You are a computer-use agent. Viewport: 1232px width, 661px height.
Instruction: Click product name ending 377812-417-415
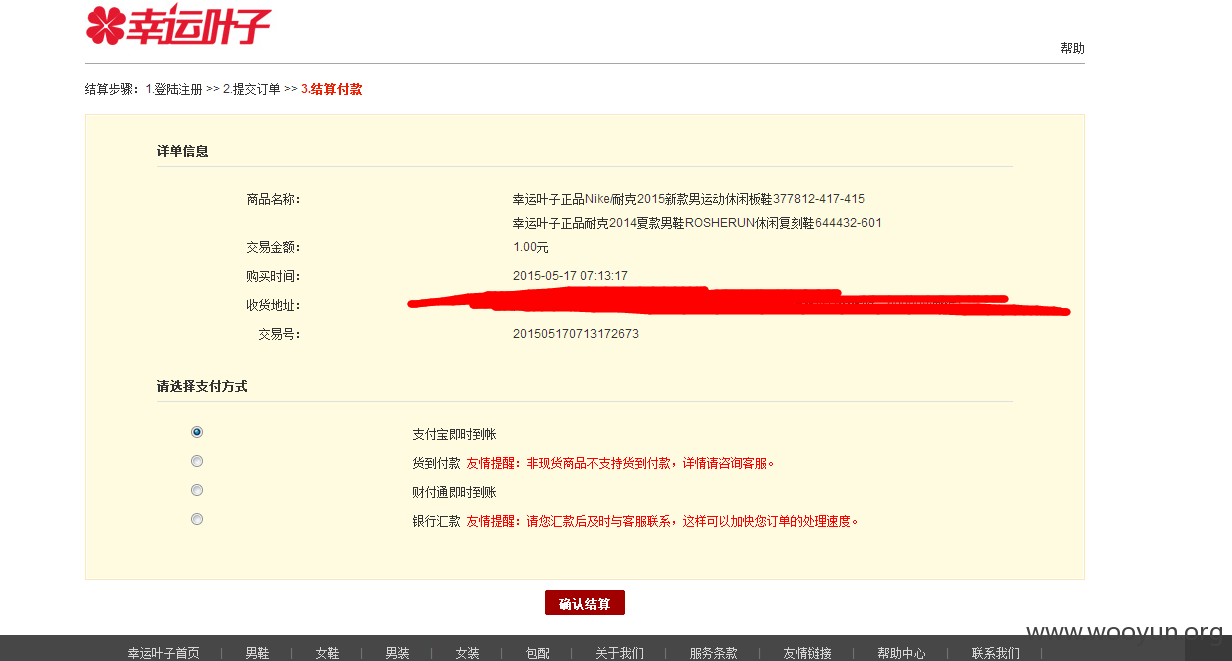pos(689,199)
